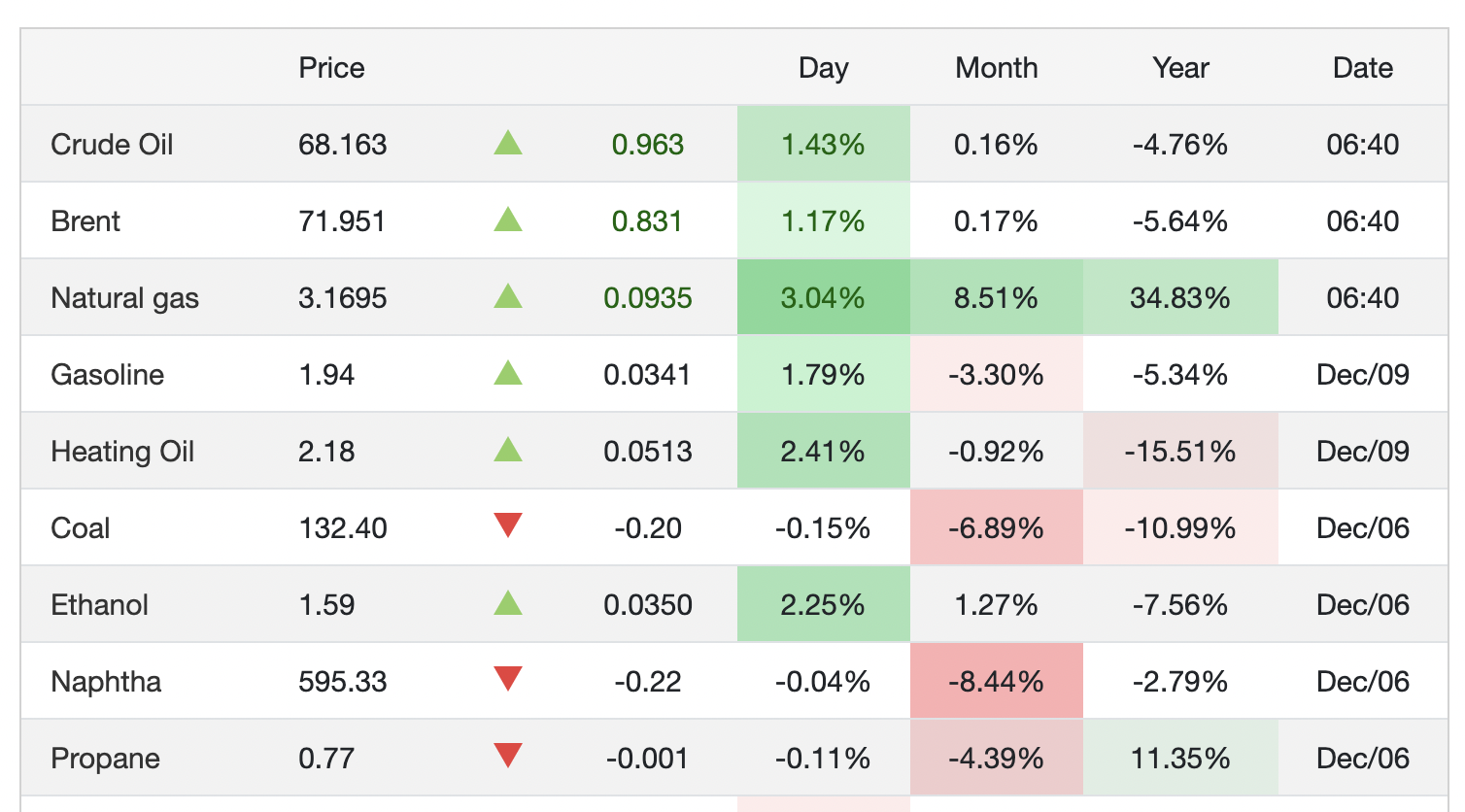Click Ethanol change value 0.0350

pos(647,605)
